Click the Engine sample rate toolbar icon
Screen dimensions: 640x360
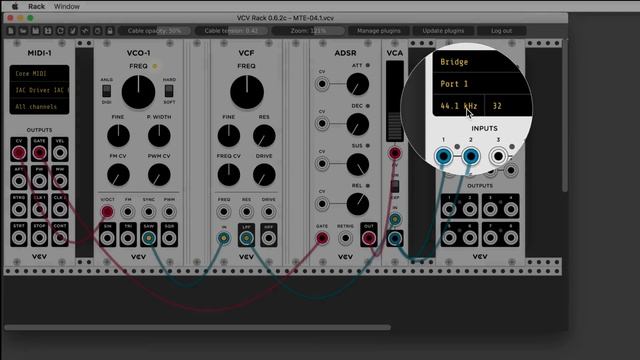click(x=98, y=31)
